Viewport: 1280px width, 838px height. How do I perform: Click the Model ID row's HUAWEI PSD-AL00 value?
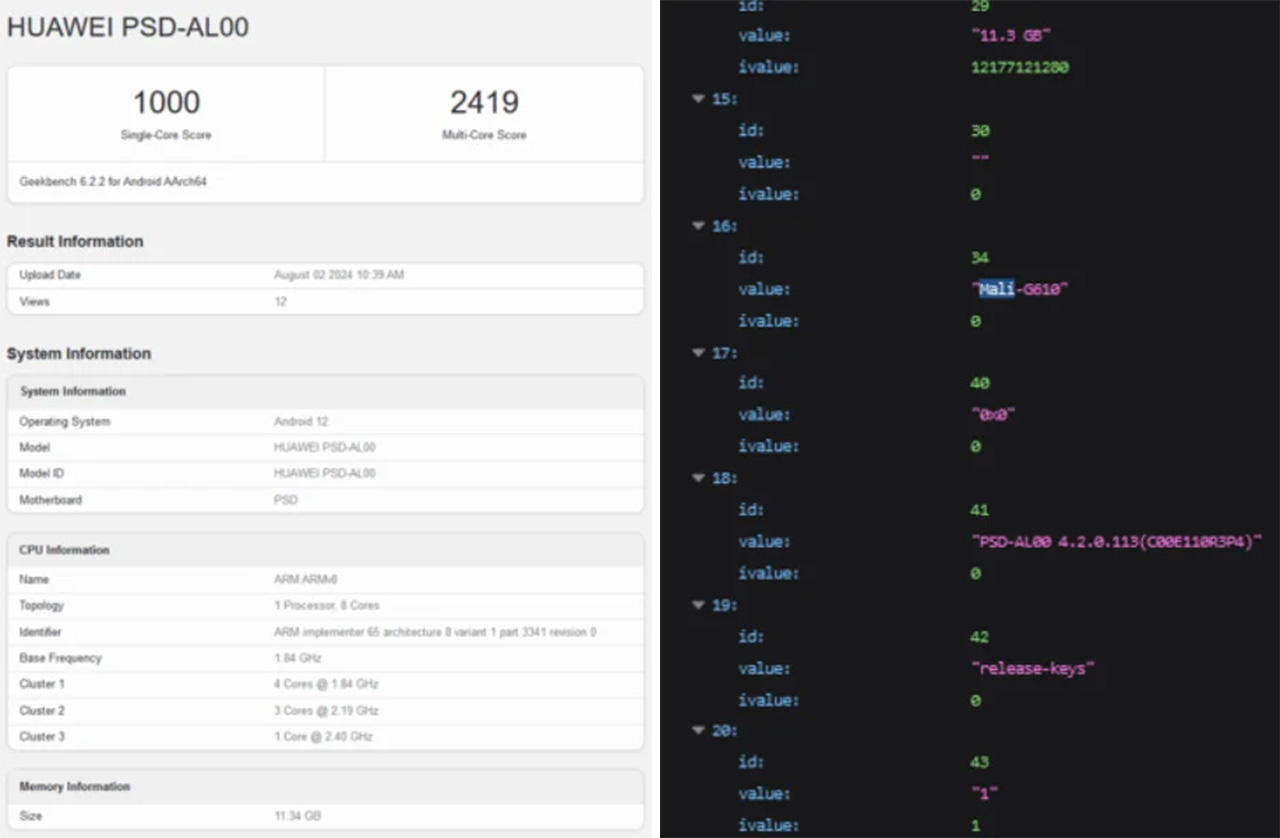click(x=325, y=474)
